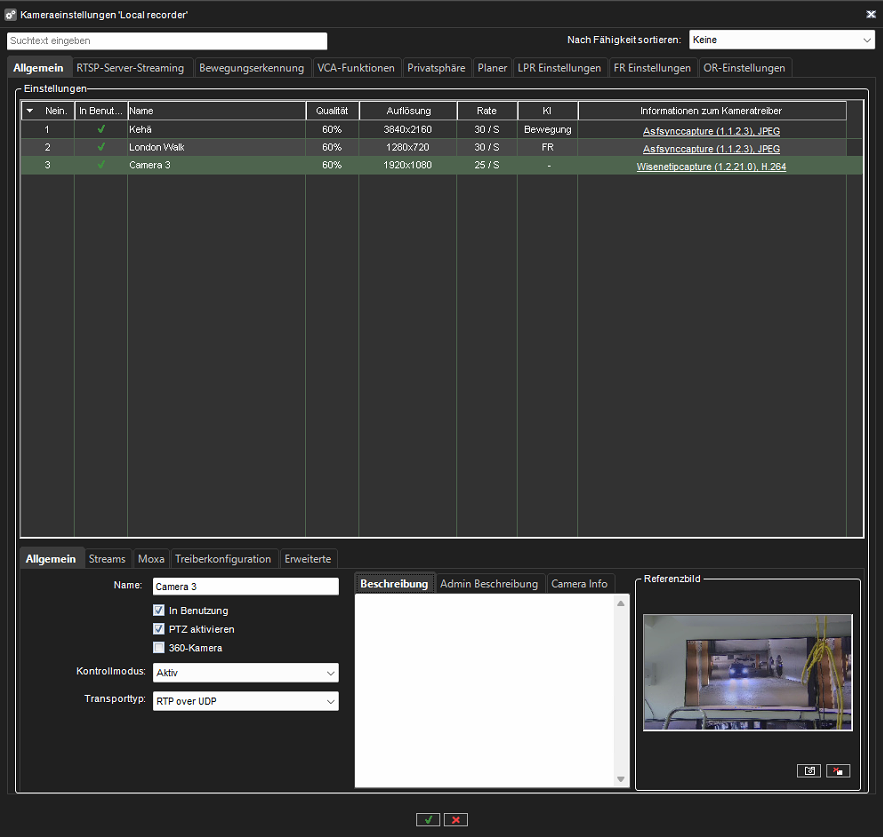Click the sort arrow in Nein. column header
Image resolution: width=883 pixels, height=837 pixels.
pos(30,111)
